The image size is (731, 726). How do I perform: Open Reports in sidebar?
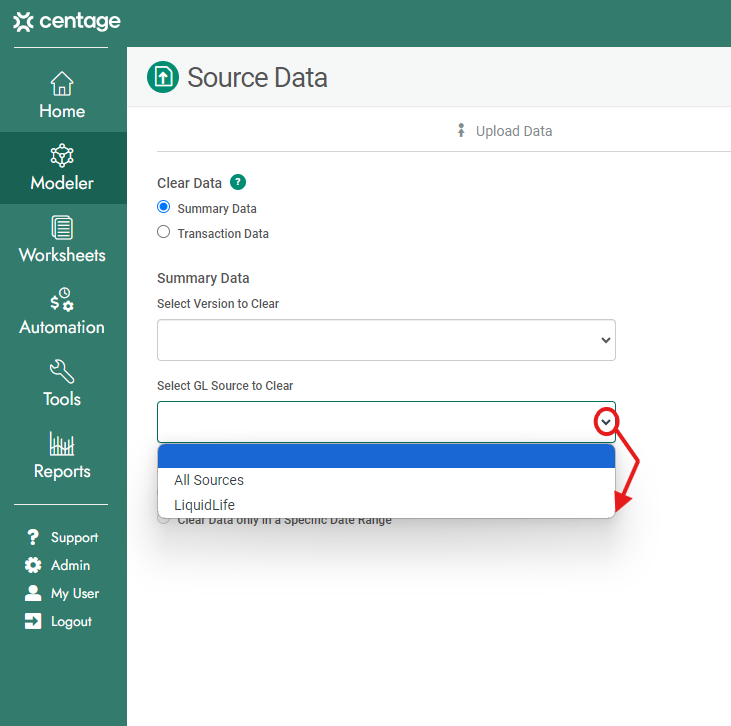click(x=62, y=456)
